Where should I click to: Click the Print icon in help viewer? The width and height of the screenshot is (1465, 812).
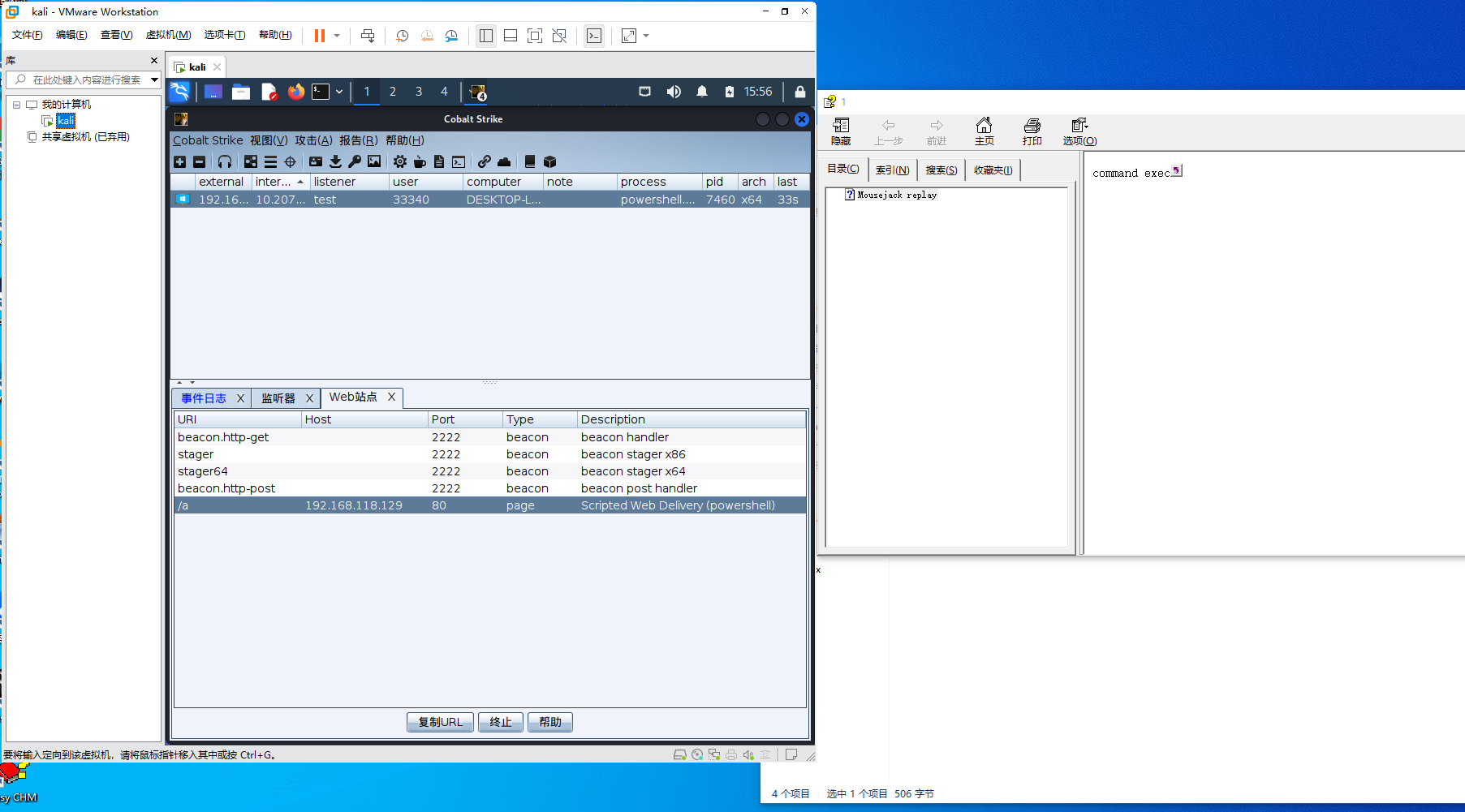point(1032,131)
